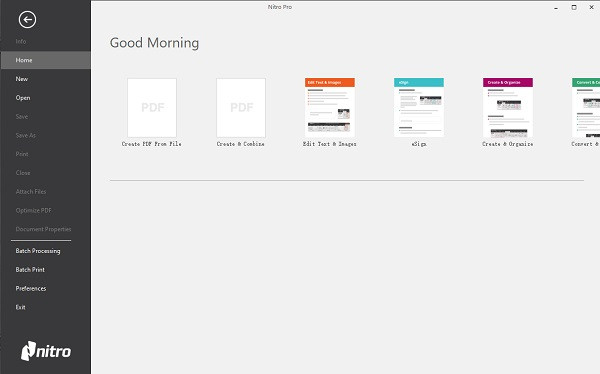Click the back arrow circle icon
The height and width of the screenshot is (374, 600).
pyautogui.click(x=27, y=20)
